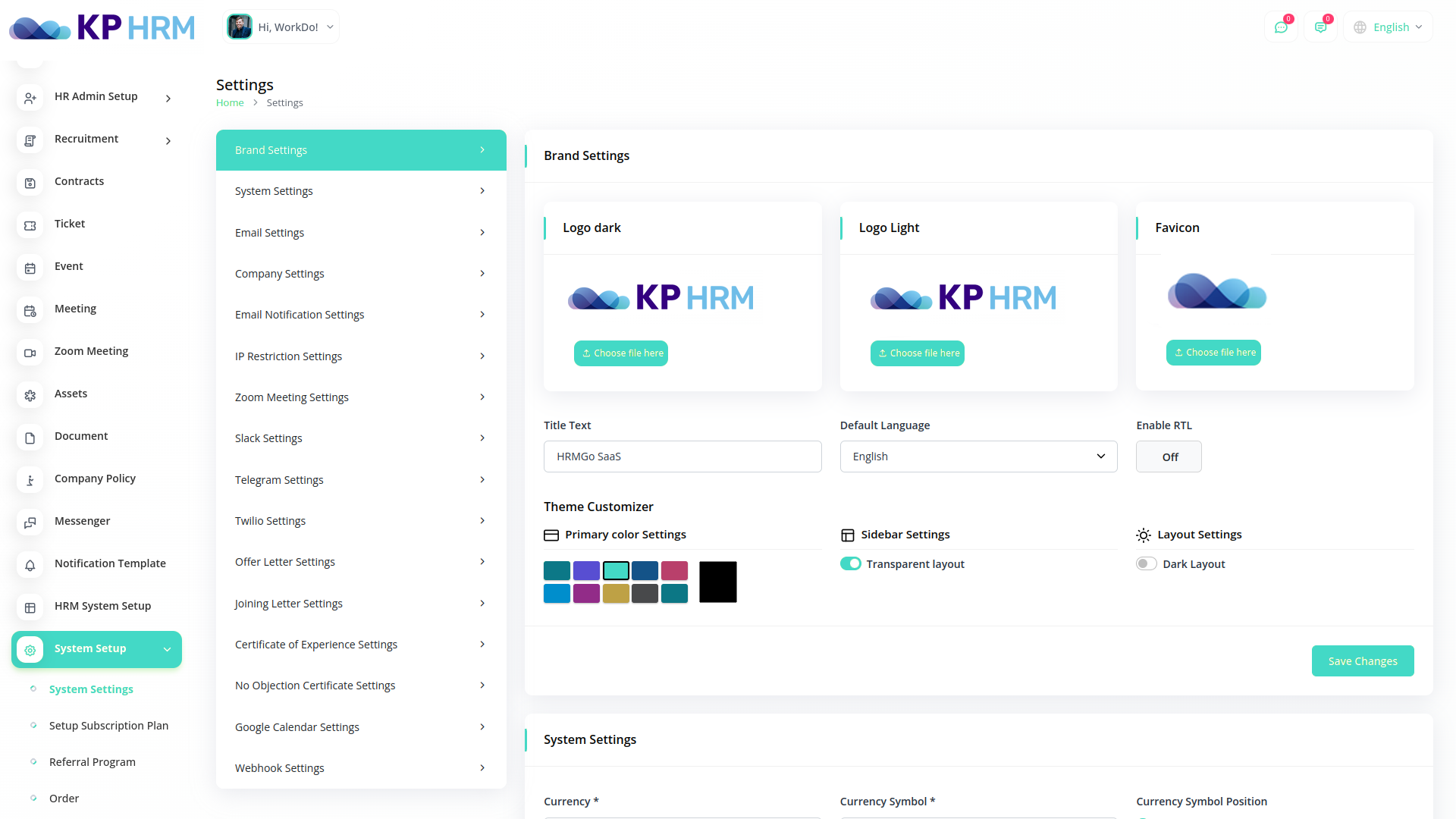
Task: Click the user avatar picture
Action: 240,27
